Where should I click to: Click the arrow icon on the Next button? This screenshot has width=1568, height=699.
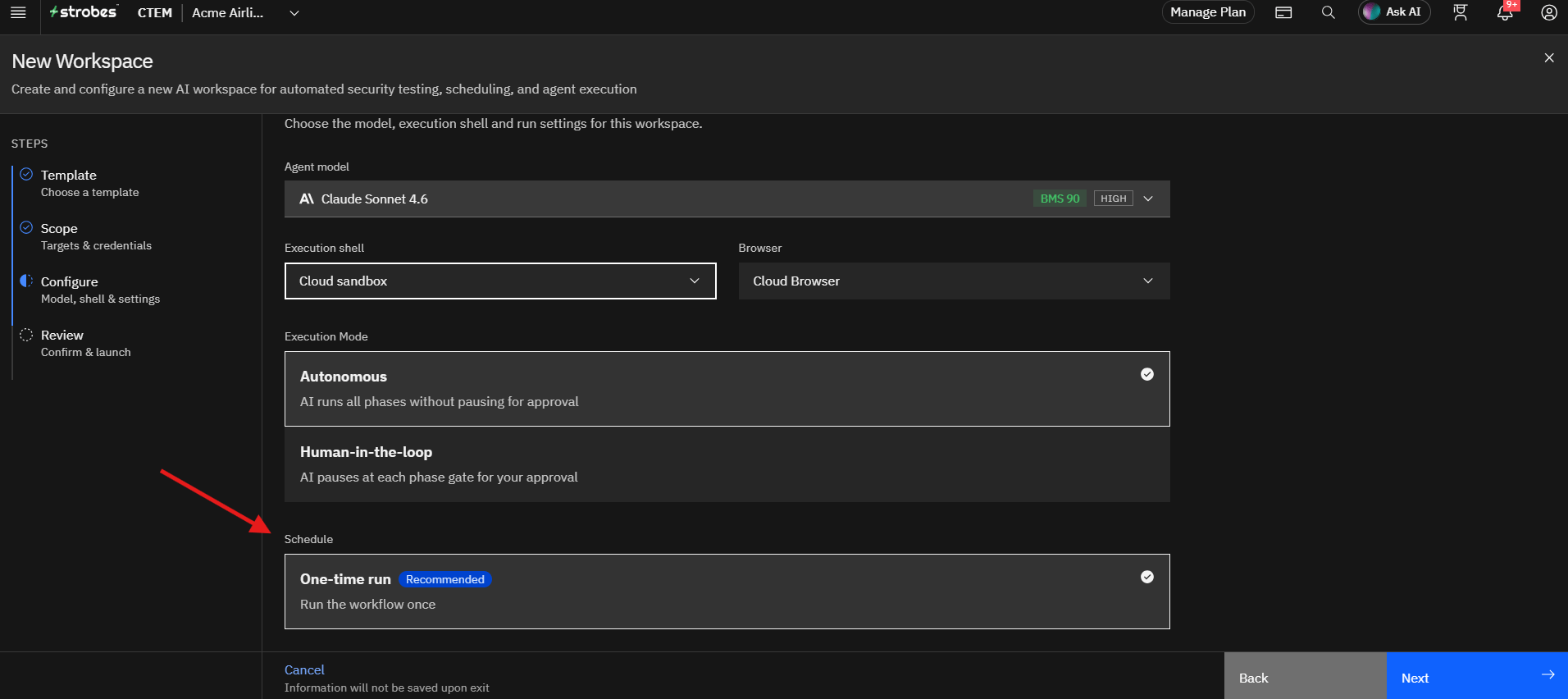click(x=1547, y=675)
